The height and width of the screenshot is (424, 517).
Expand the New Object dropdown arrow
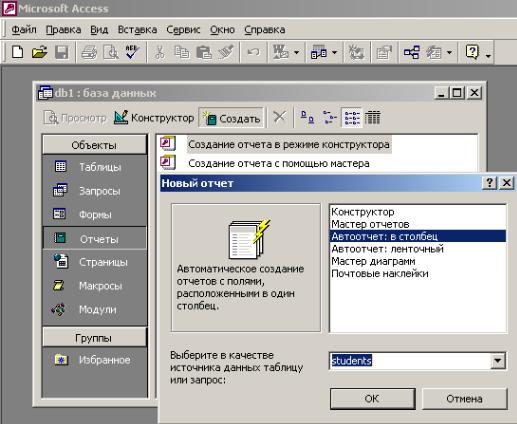point(449,52)
